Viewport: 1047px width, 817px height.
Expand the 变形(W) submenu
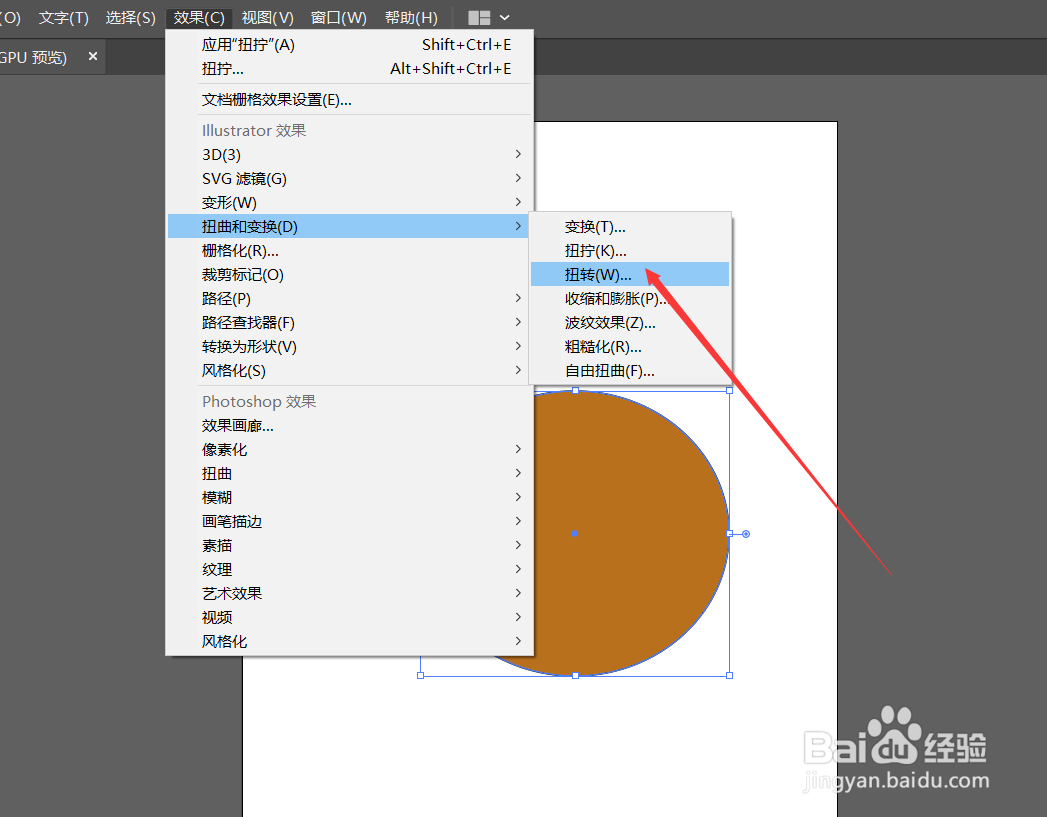click(x=349, y=202)
